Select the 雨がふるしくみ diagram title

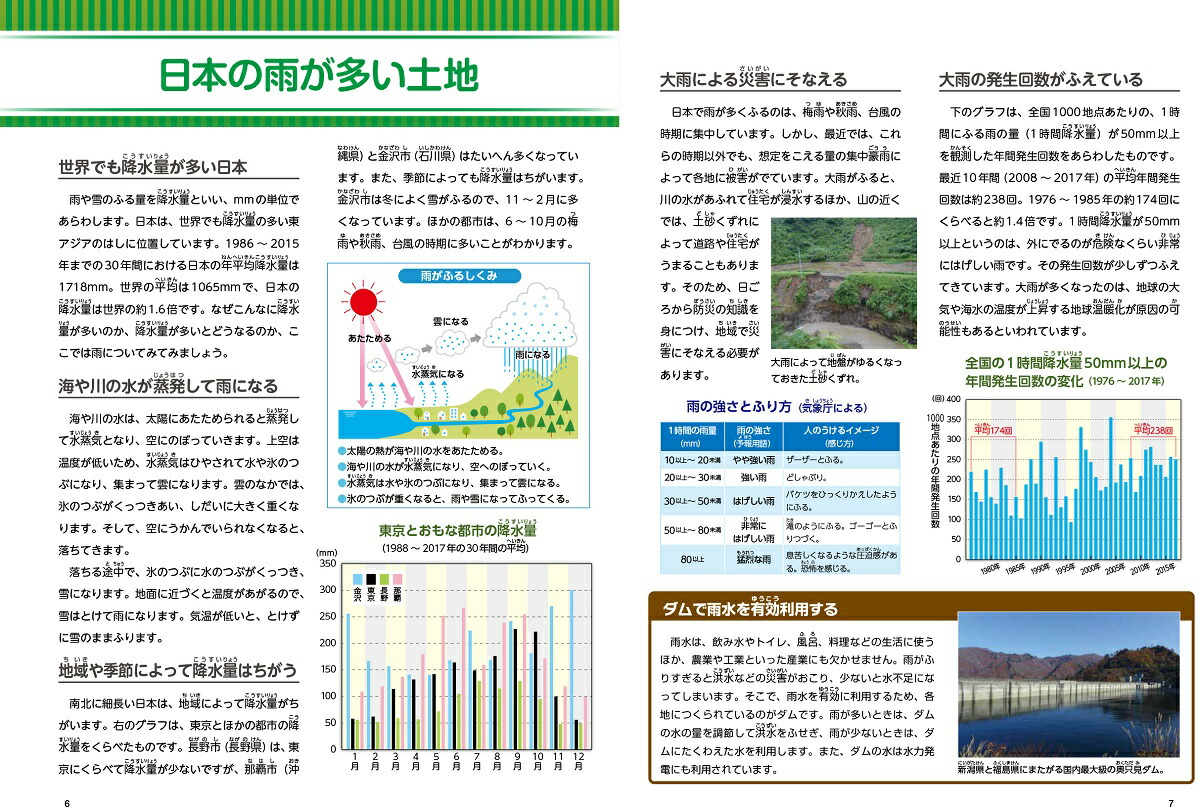461,277
